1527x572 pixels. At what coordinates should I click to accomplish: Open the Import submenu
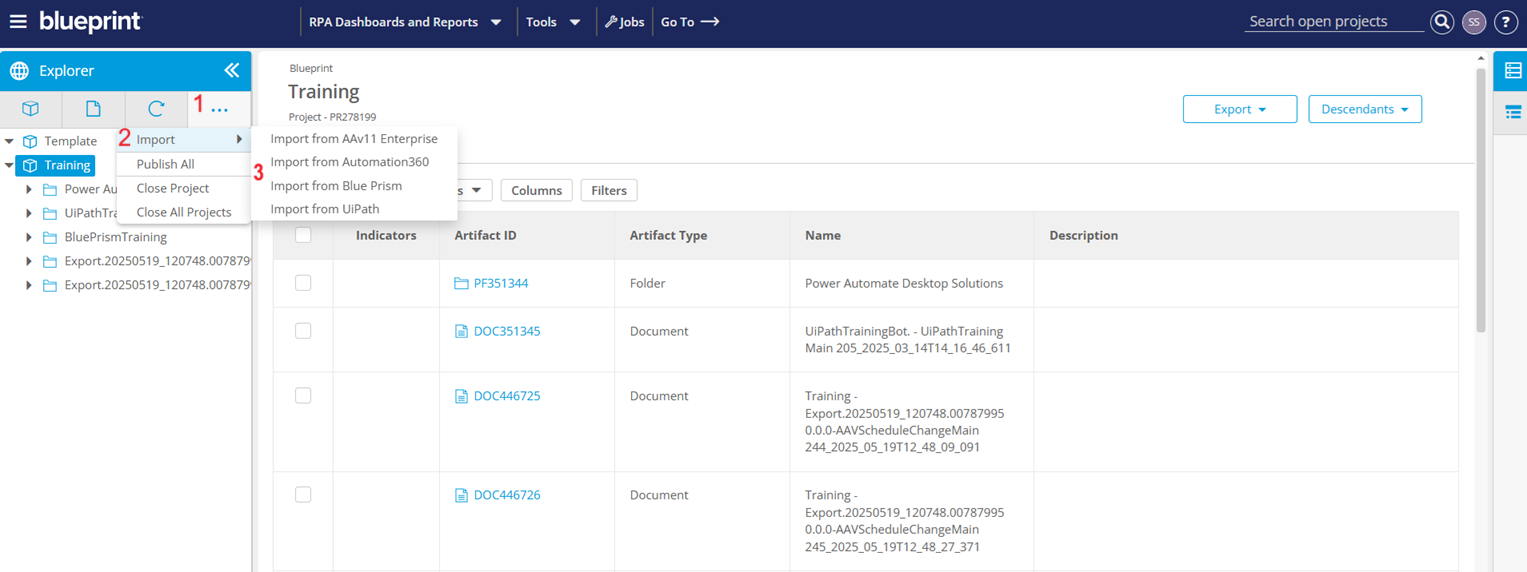click(184, 139)
